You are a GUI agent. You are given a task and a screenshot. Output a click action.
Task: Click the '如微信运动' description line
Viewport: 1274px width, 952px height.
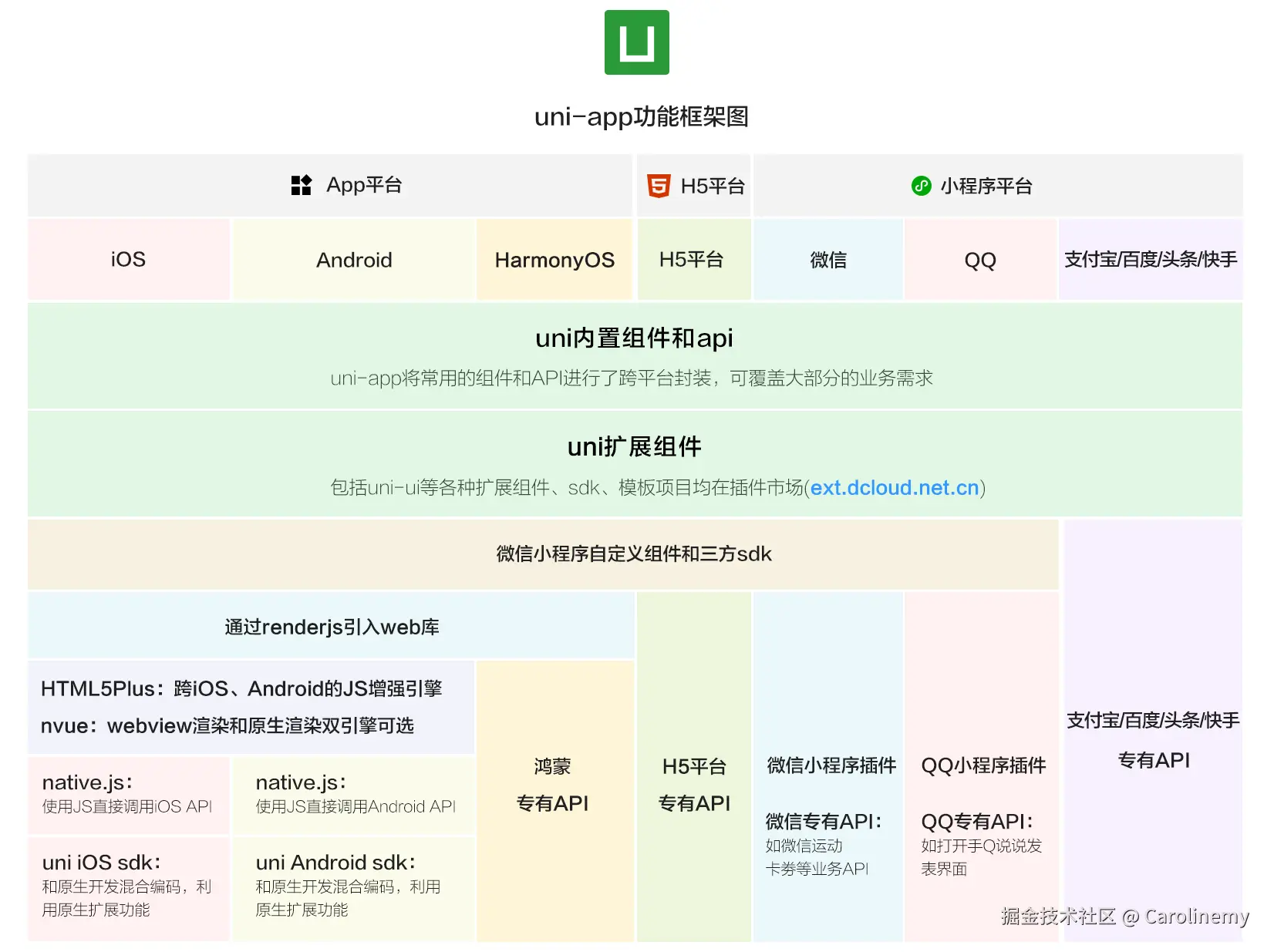pyautogui.click(x=804, y=846)
